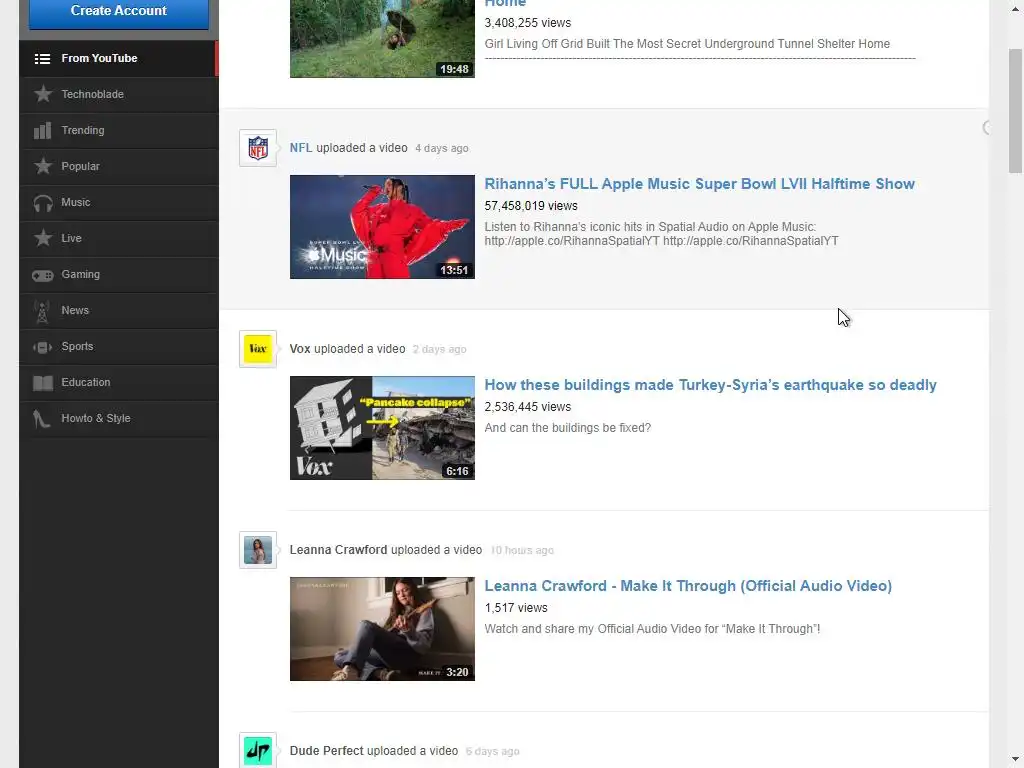Click the Popular star icon
The image size is (1024, 768).
[43, 166]
